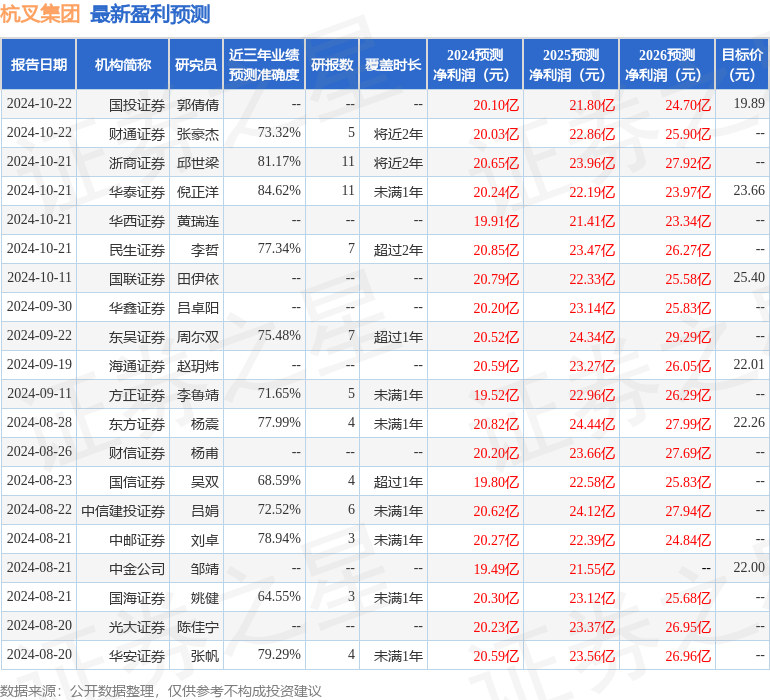Viewport: 770px width, 700px height.
Task: Click the 2026预测净利润 column header
Action: [x=667, y=64]
